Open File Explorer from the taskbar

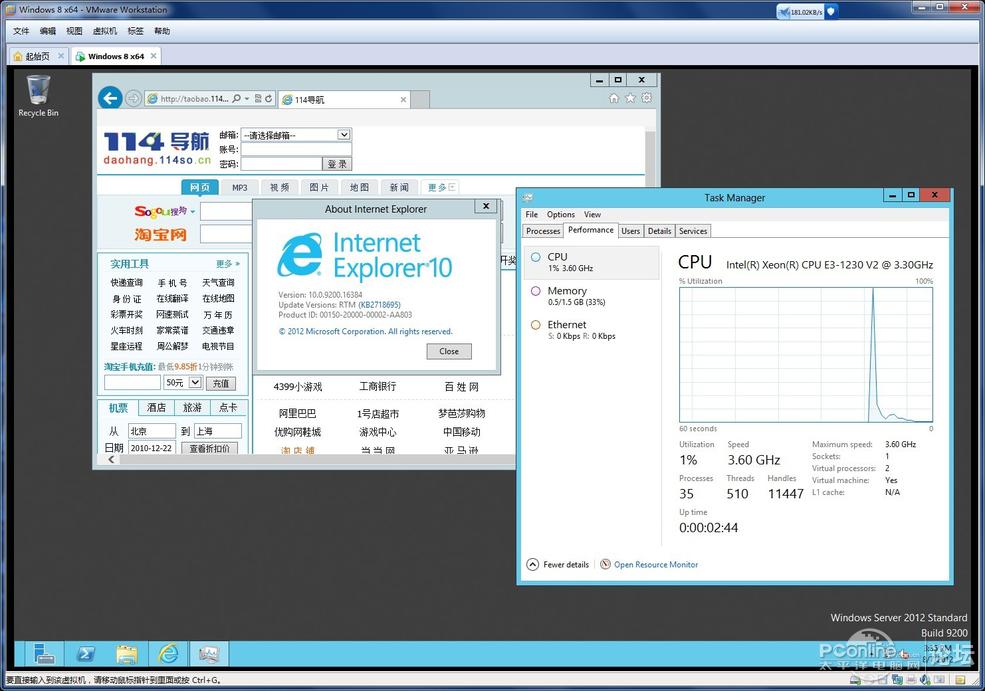(x=126, y=654)
